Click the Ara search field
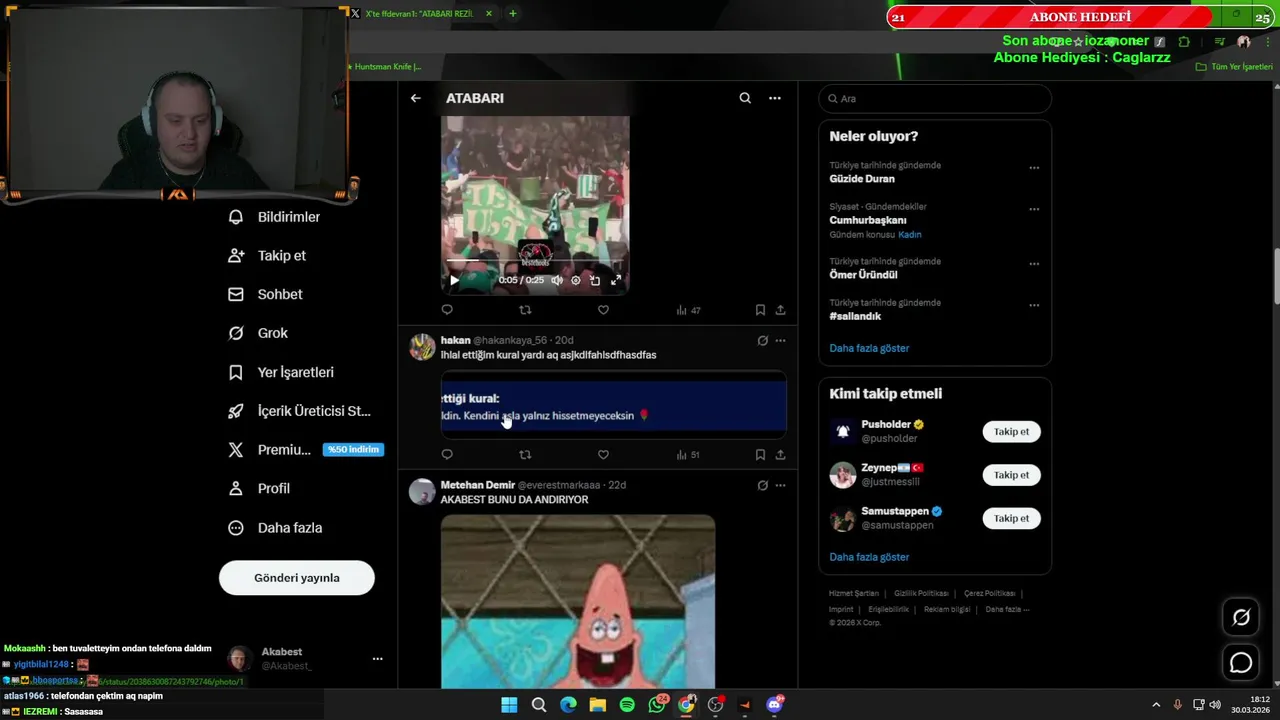Image resolution: width=1280 pixels, height=720 pixels. click(935, 99)
